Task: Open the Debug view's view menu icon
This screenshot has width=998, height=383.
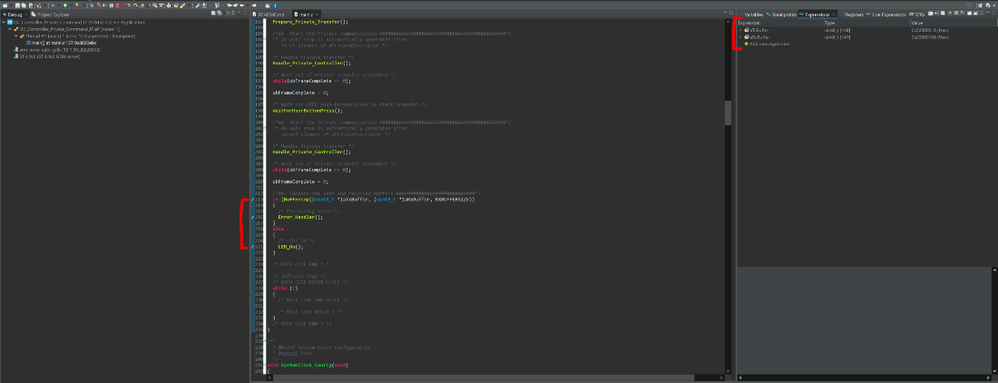Action: pyautogui.click(x=233, y=13)
